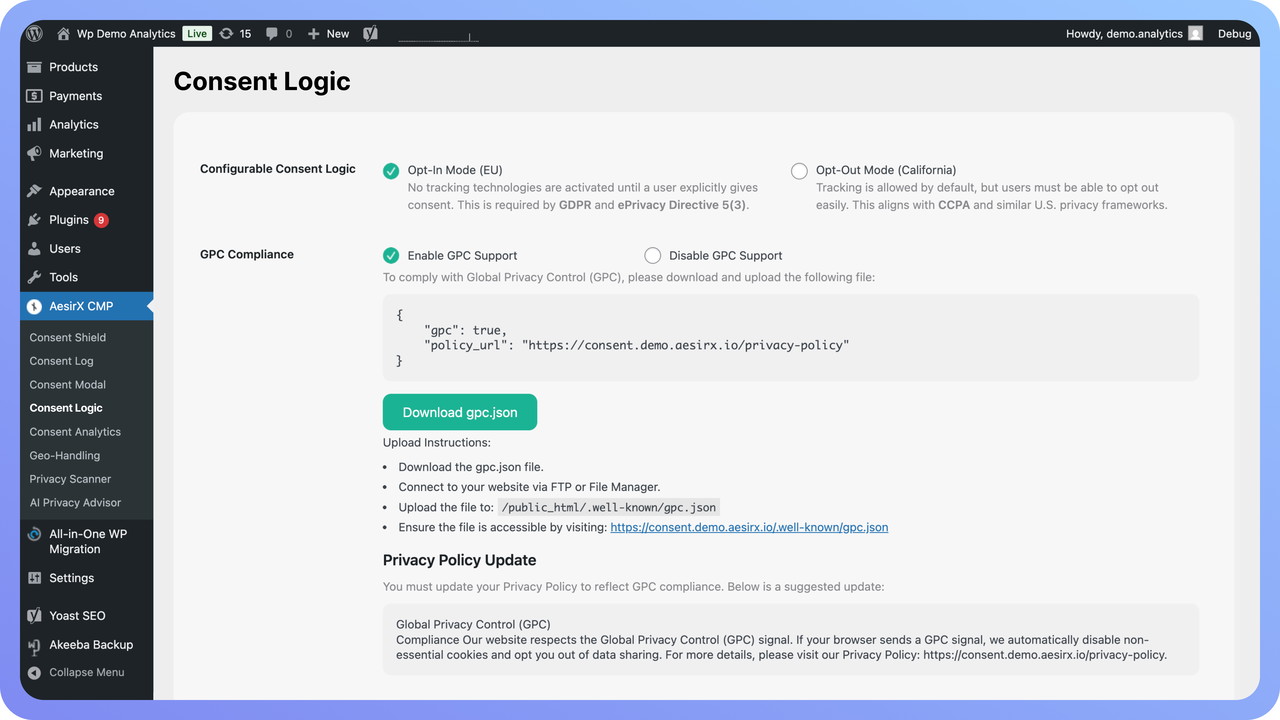Click the Privacy Policy Update heading
Image resolution: width=1280 pixels, height=720 pixels.
[x=459, y=560]
